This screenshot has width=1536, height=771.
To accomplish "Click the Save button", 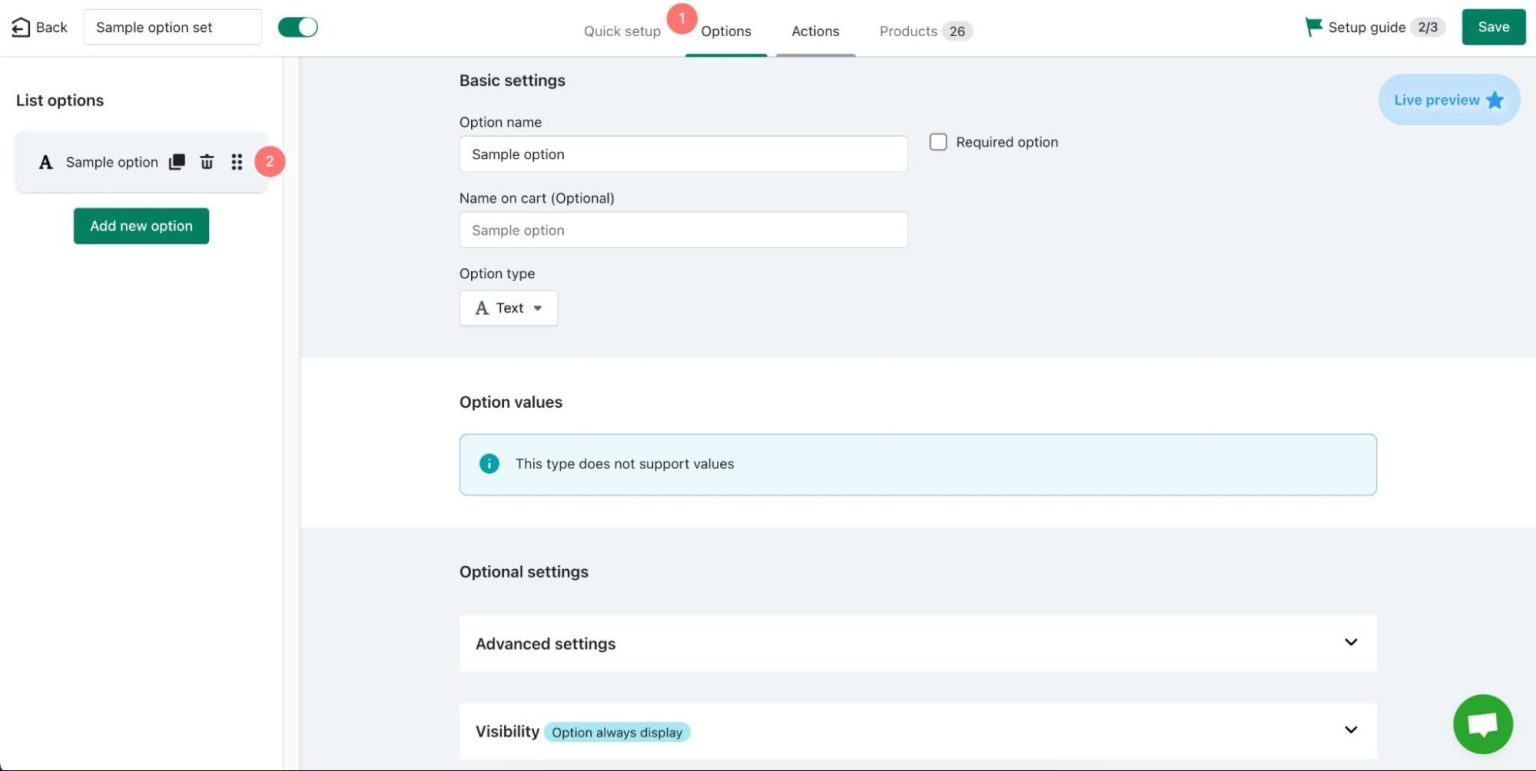I will (1492, 27).
